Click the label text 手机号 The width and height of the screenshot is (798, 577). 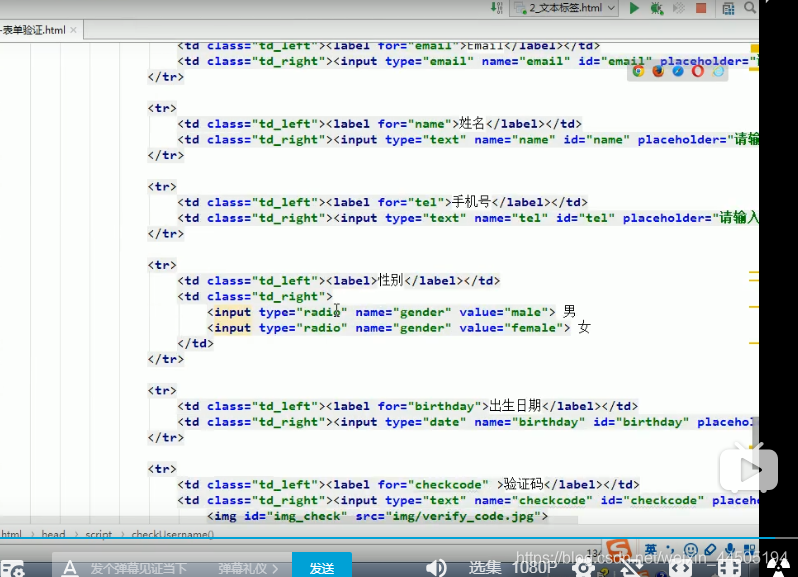[471, 201]
